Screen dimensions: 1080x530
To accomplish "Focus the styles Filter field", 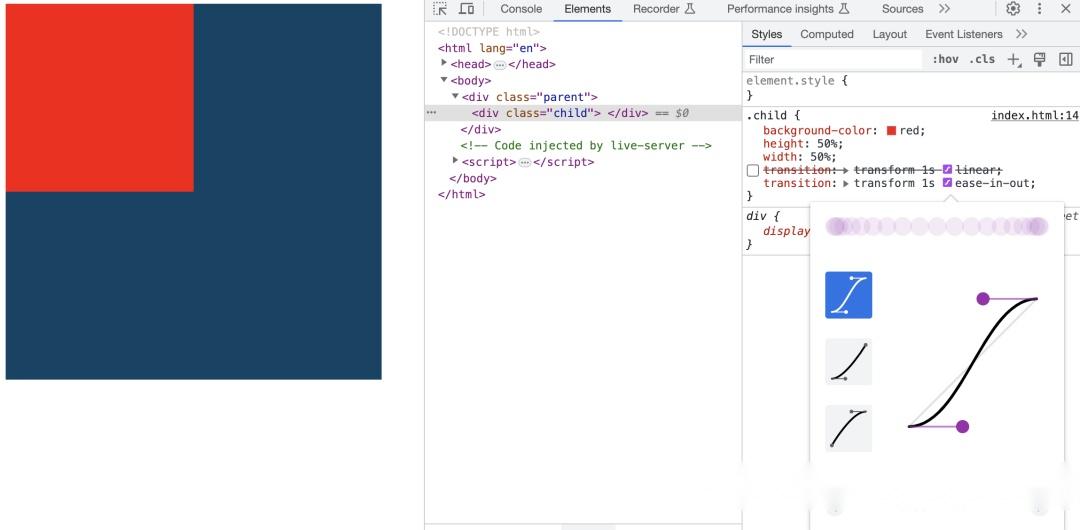I will 833,59.
